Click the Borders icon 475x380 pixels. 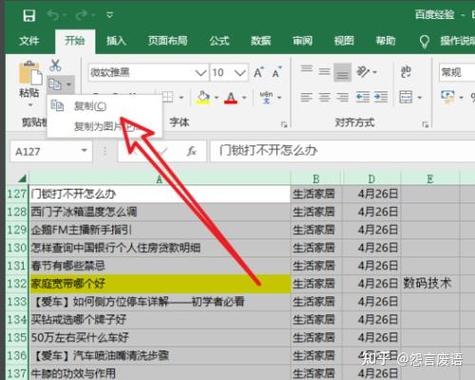168,97
